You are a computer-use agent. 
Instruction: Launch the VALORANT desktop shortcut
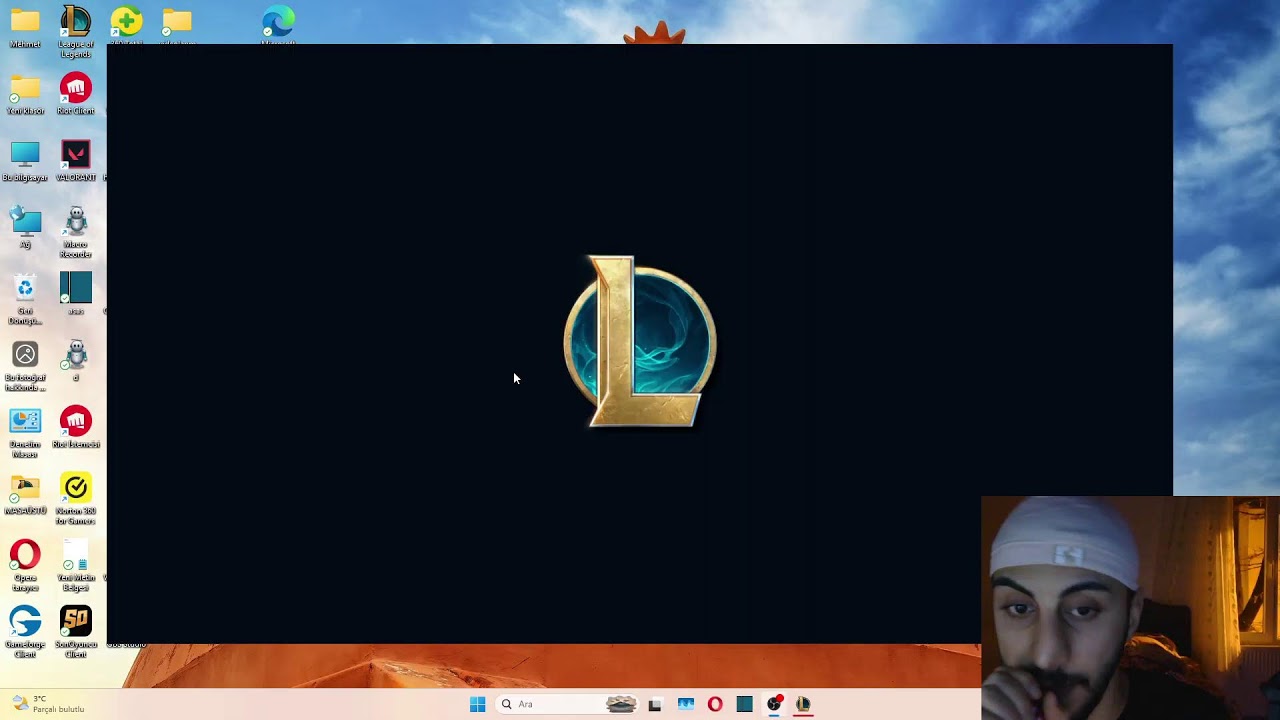[76, 161]
